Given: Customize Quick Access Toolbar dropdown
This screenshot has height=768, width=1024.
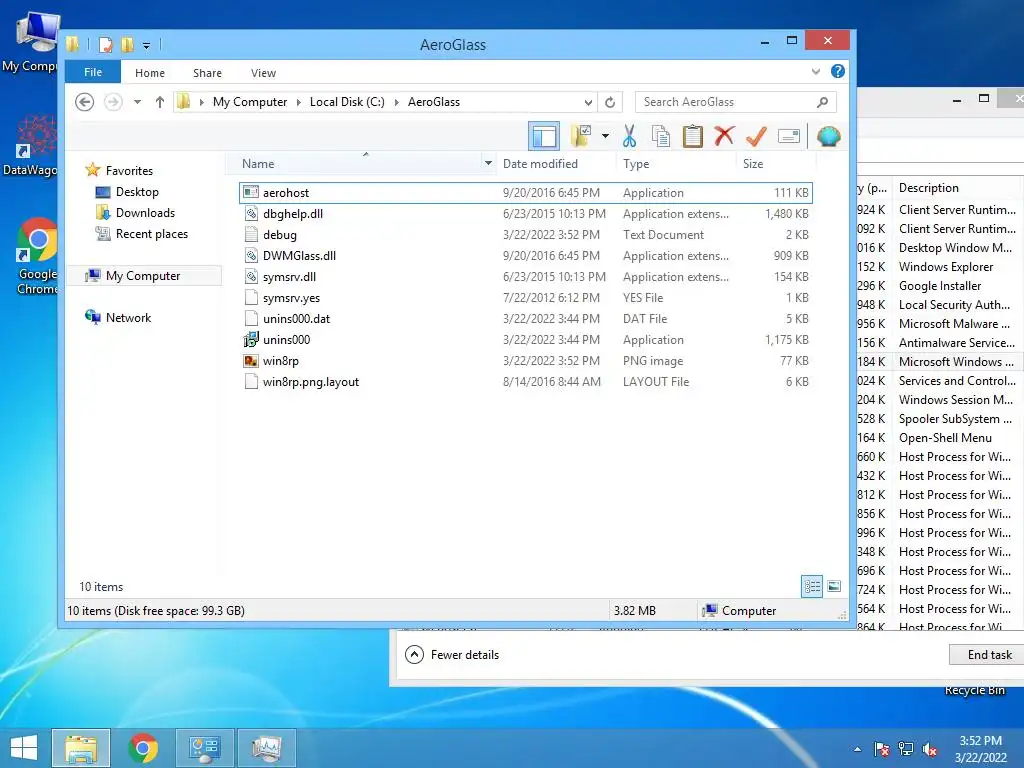Looking at the screenshot, I should [x=146, y=45].
